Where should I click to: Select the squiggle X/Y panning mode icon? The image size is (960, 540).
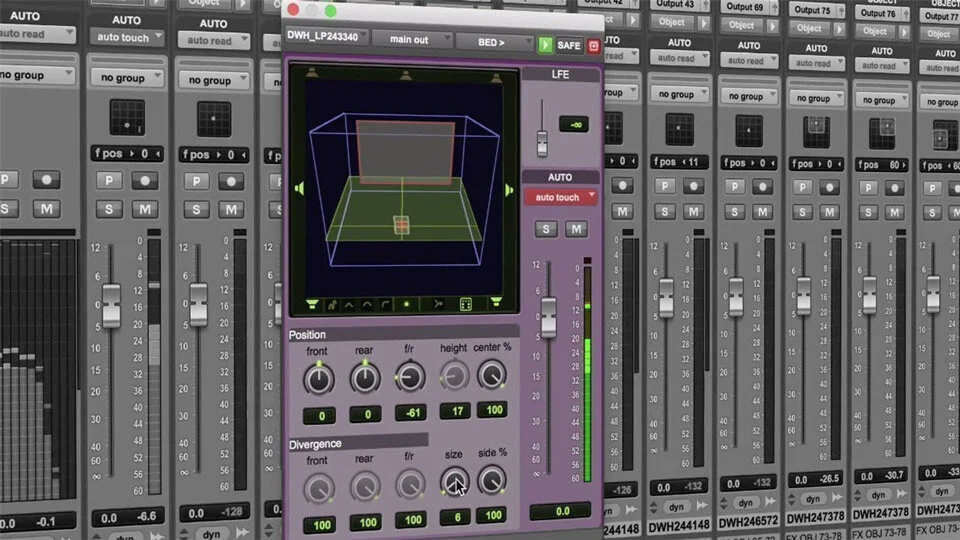pos(332,304)
